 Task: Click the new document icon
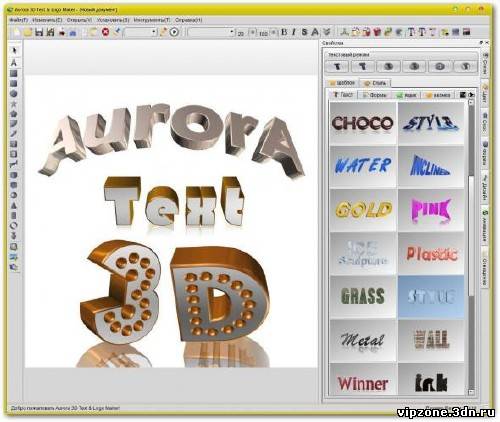(x=17, y=32)
